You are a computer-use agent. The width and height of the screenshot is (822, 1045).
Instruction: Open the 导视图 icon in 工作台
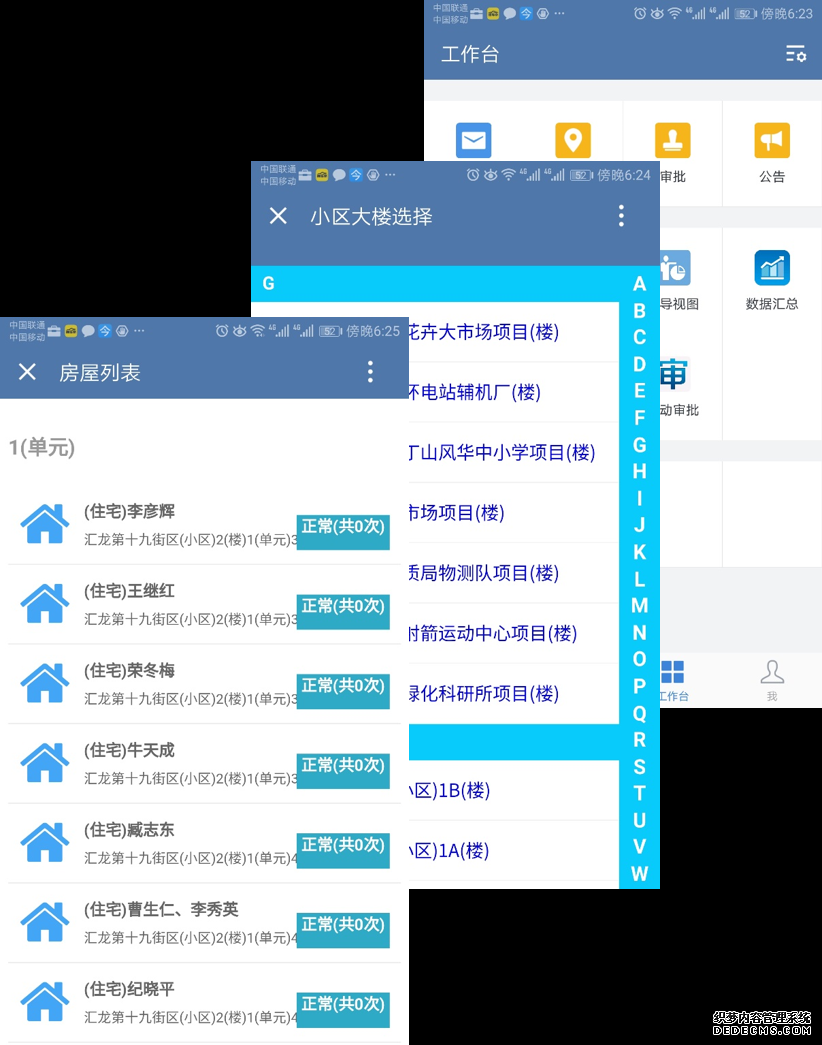675,268
